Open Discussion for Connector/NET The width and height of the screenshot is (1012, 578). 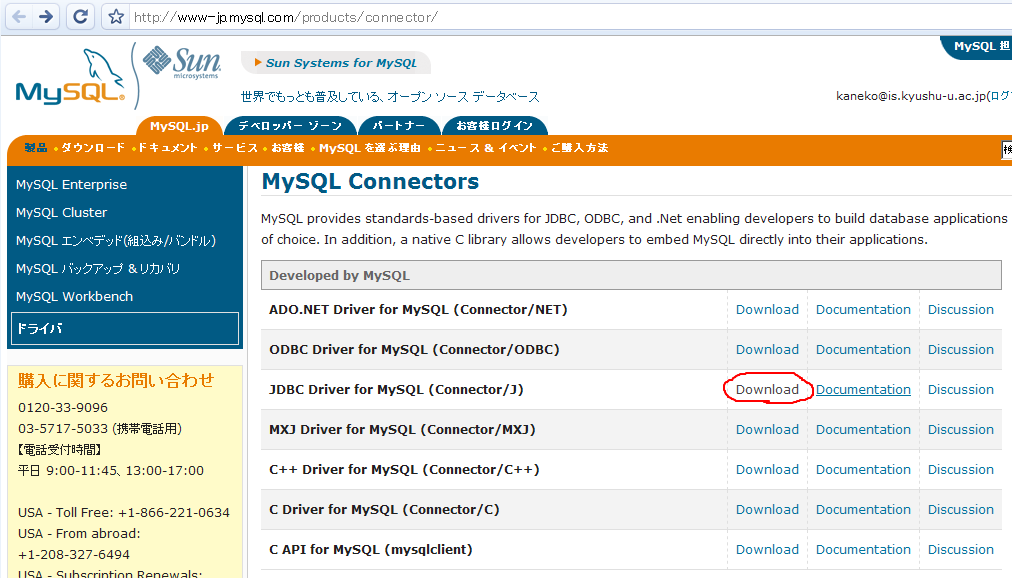coord(961,310)
